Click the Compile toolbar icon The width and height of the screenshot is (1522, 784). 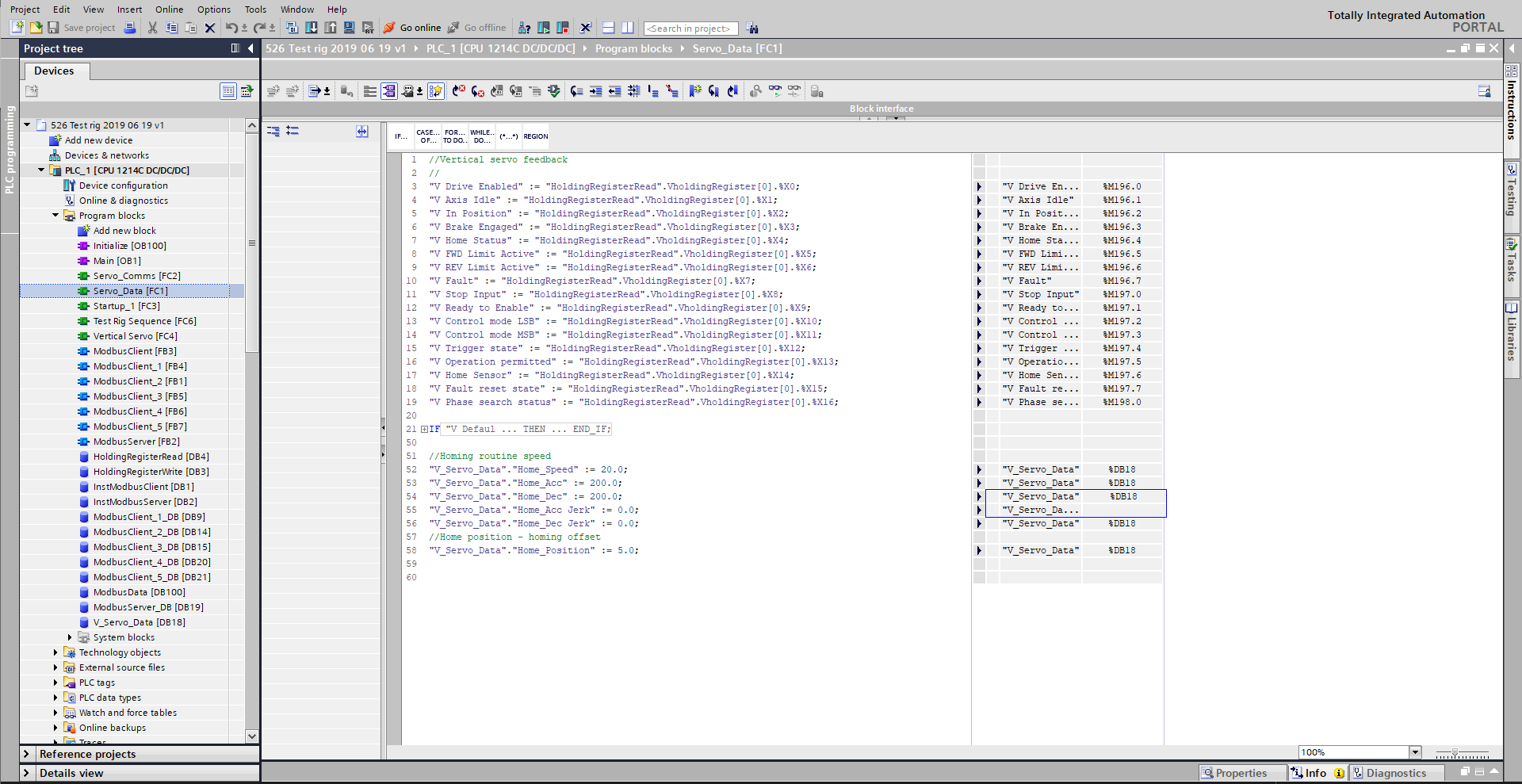click(293, 28)
